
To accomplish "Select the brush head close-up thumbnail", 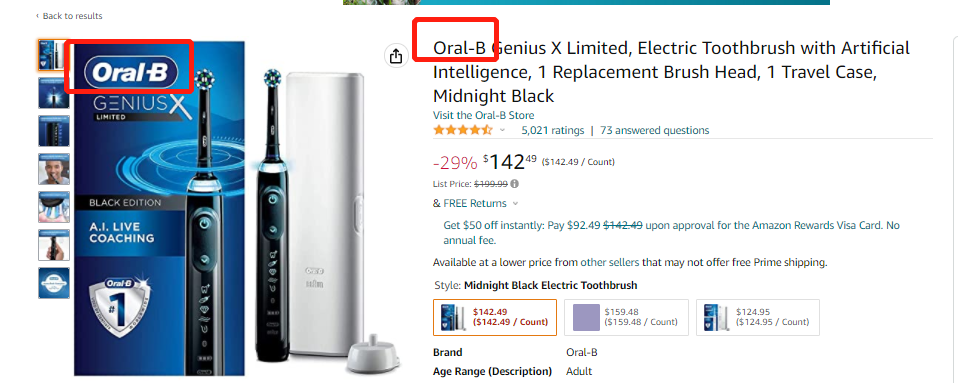I will [x=54, y=206].
